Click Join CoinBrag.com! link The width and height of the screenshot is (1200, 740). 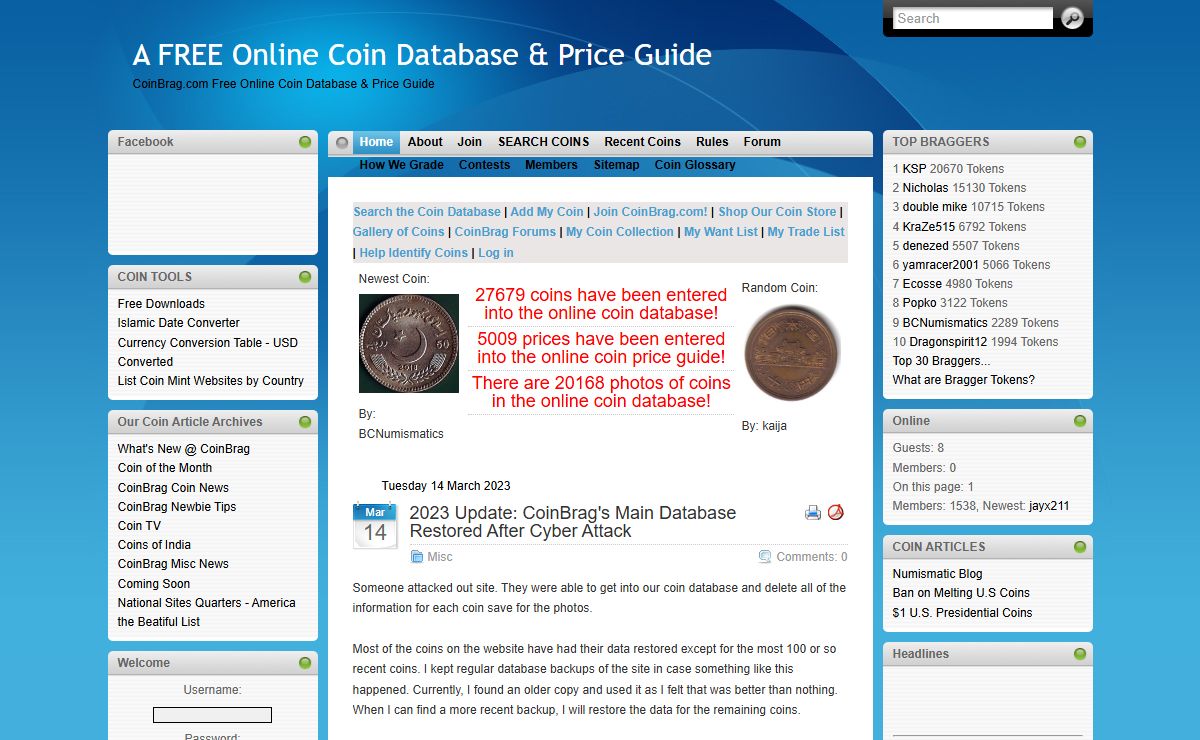click(x=651, y=212)
